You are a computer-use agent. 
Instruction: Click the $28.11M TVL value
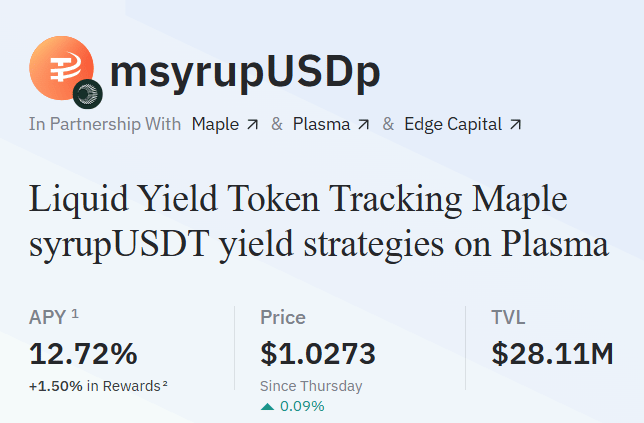point(552,353)
